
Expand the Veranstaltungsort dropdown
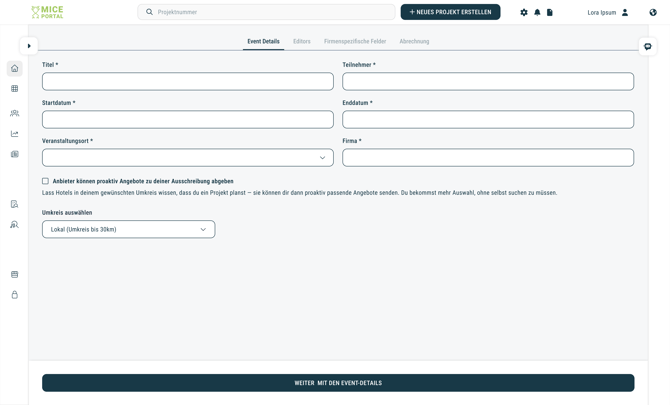tap(188, 158)
